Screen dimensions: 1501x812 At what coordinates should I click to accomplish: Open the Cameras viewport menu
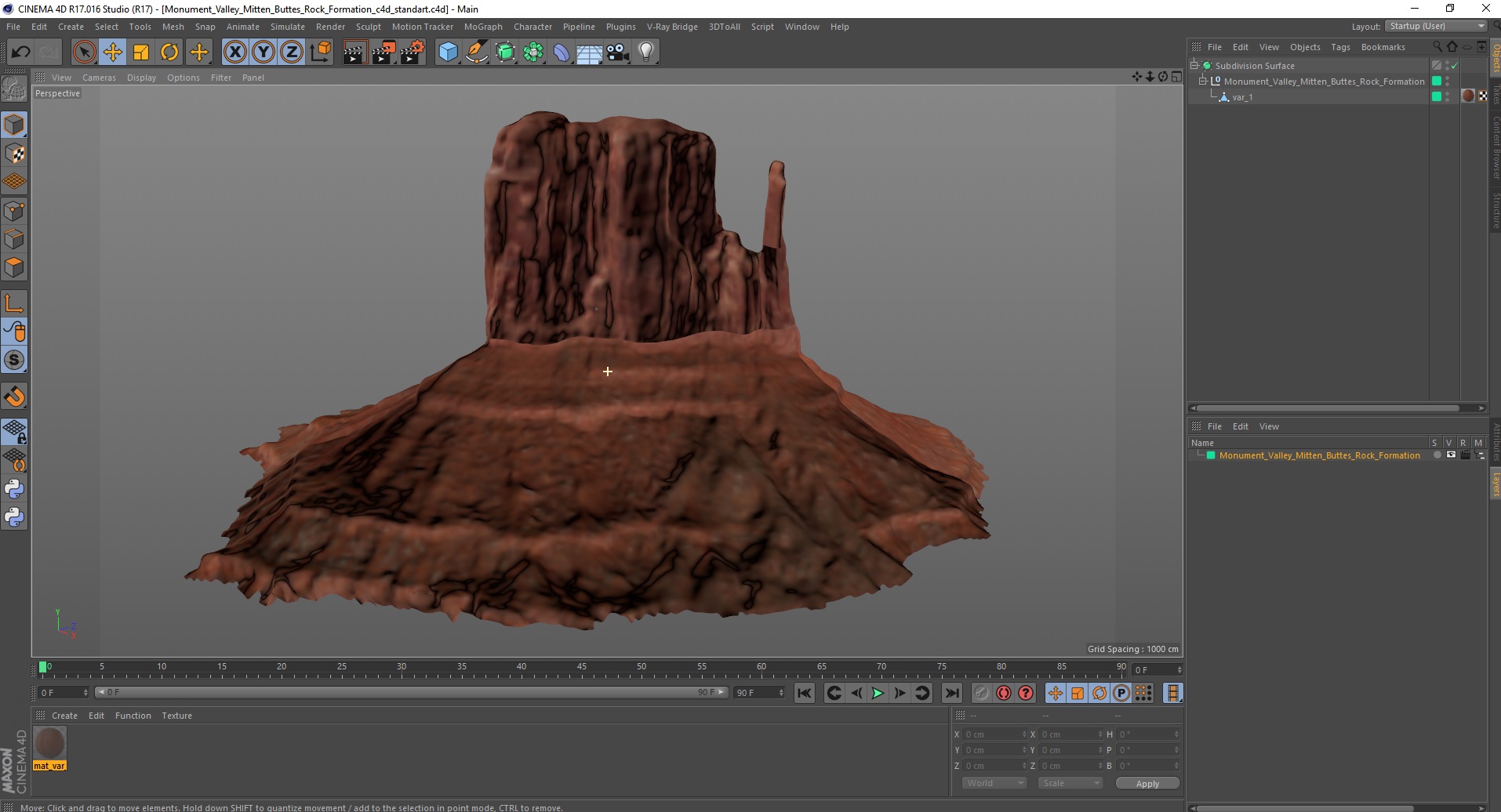[99, 78]
